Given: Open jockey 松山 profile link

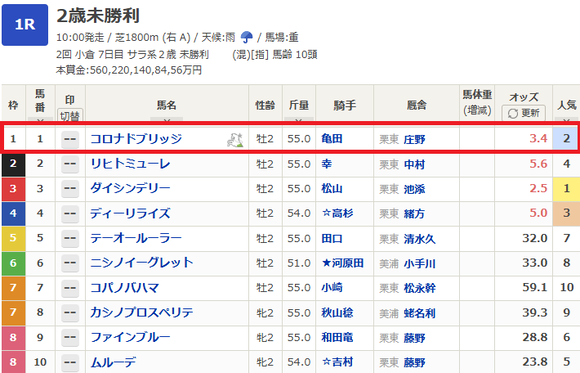Looking at the screenshot, I should (x=332, y=188).
